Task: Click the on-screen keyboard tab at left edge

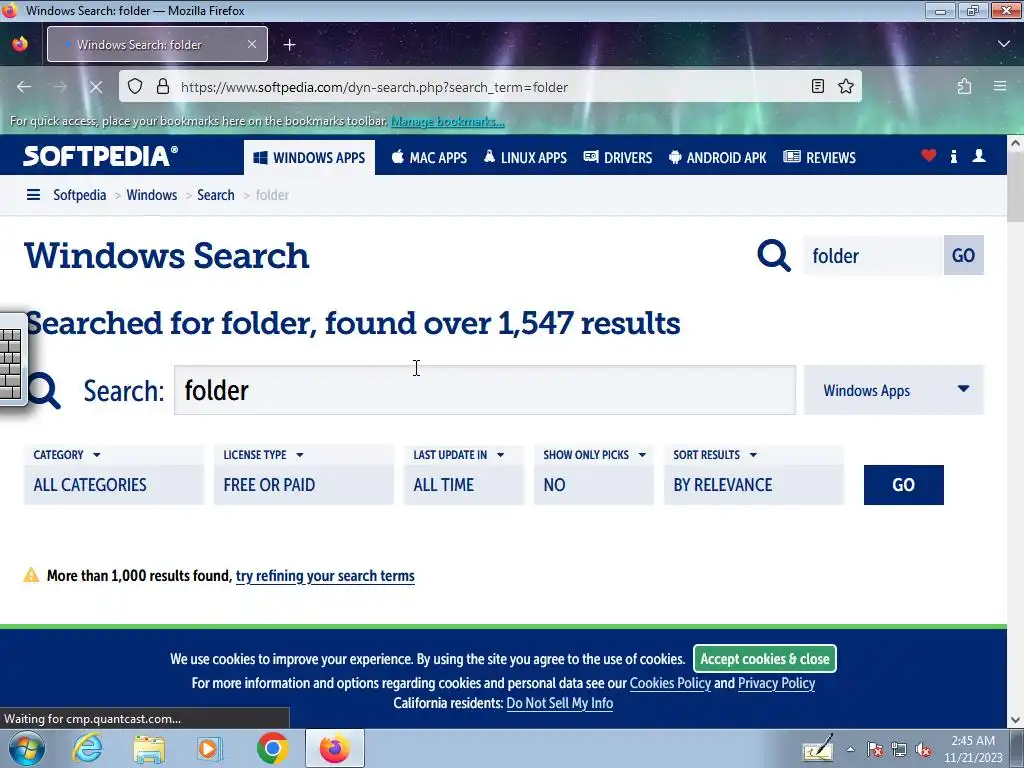Action: click(12, 359)
